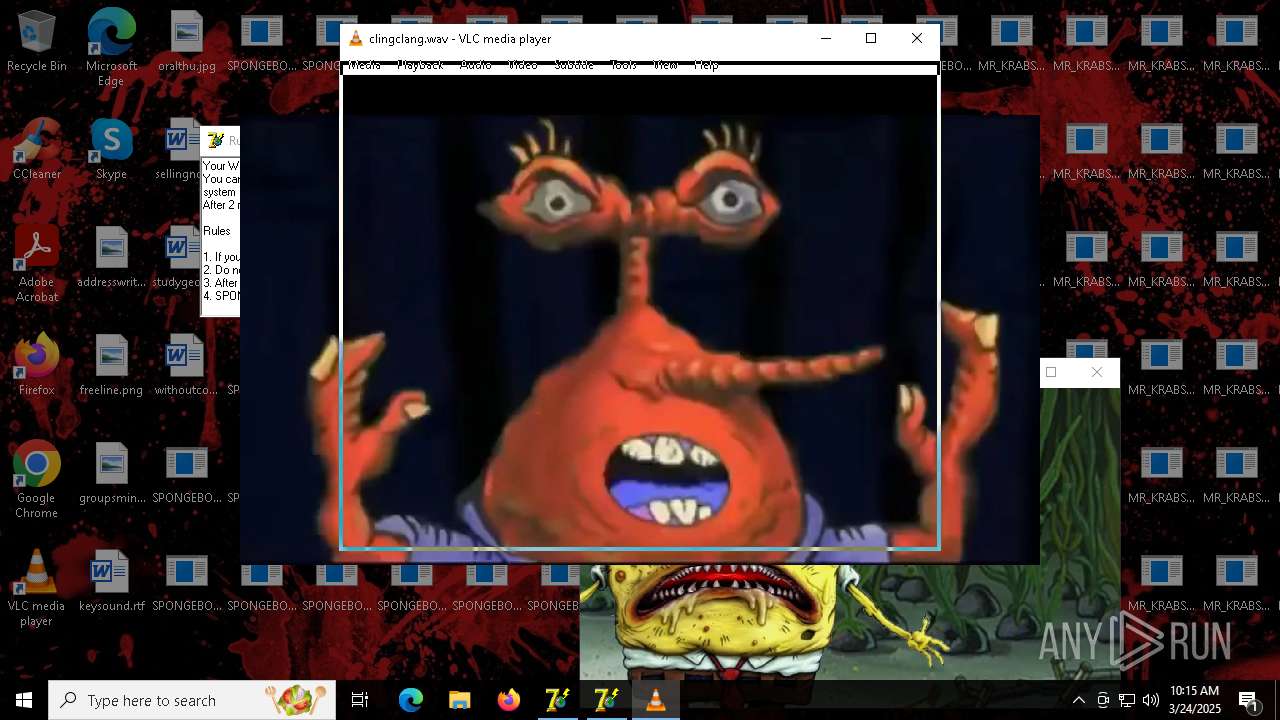
Task: Minimize the VLC media player window
Action: pos(825,39)
